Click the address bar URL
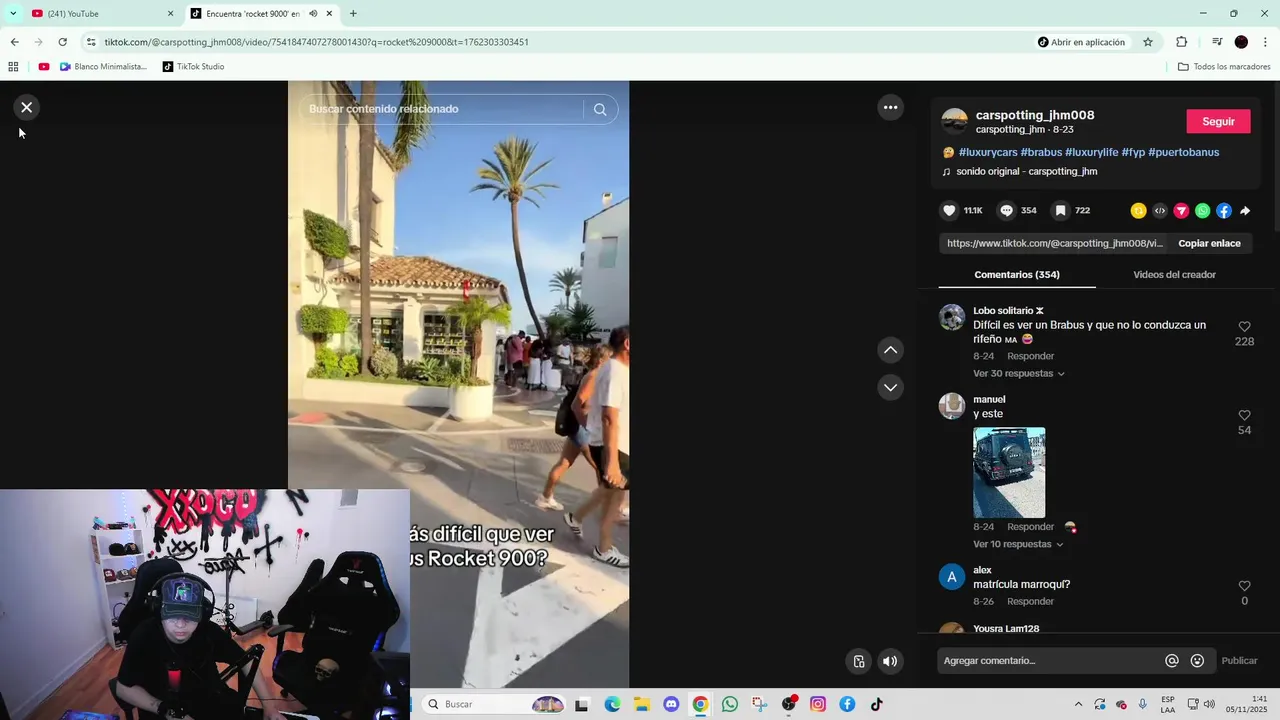This screenshot has width=1280, height=720. (316, 42)
